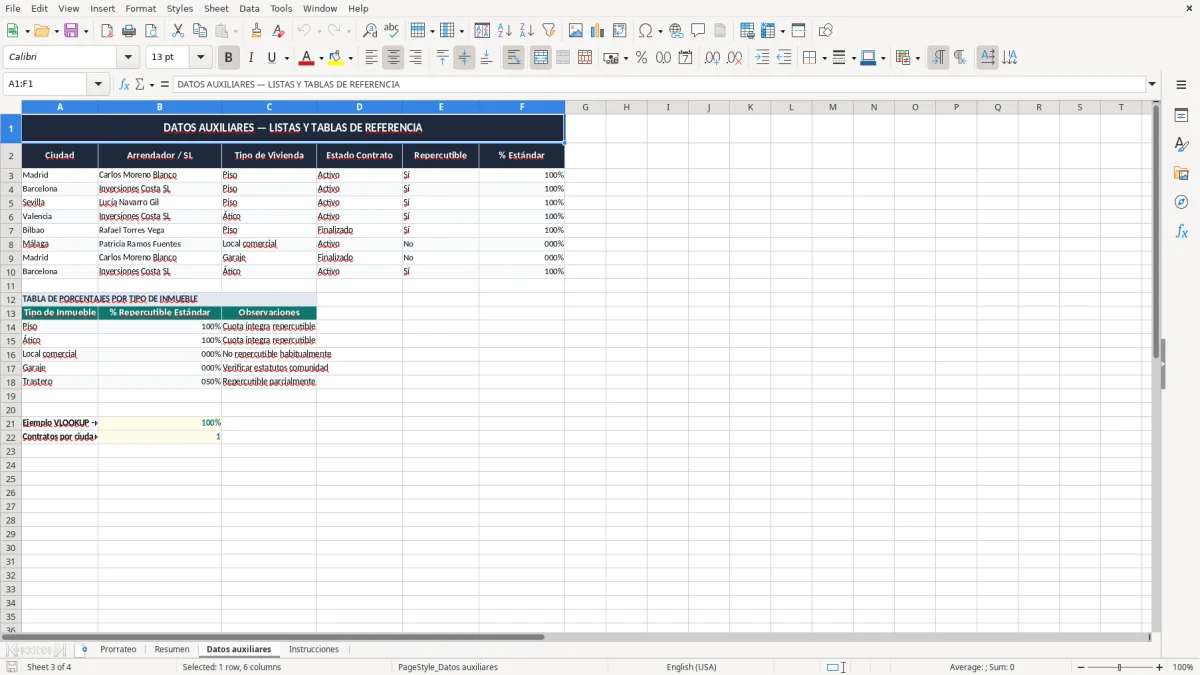Expand the Name Box dropdown arrow
This screenshot has height=675, width=1200.
coord(99,84)
